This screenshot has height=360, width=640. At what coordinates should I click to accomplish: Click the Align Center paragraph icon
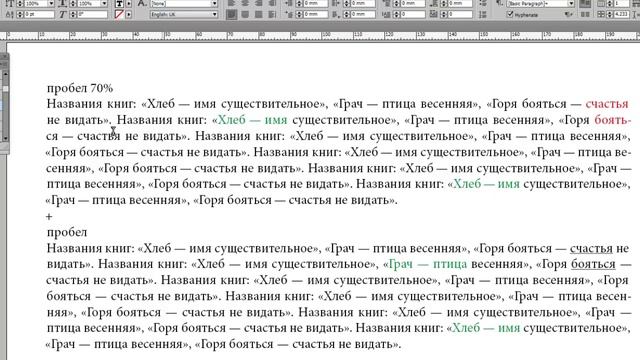[245, 3]
